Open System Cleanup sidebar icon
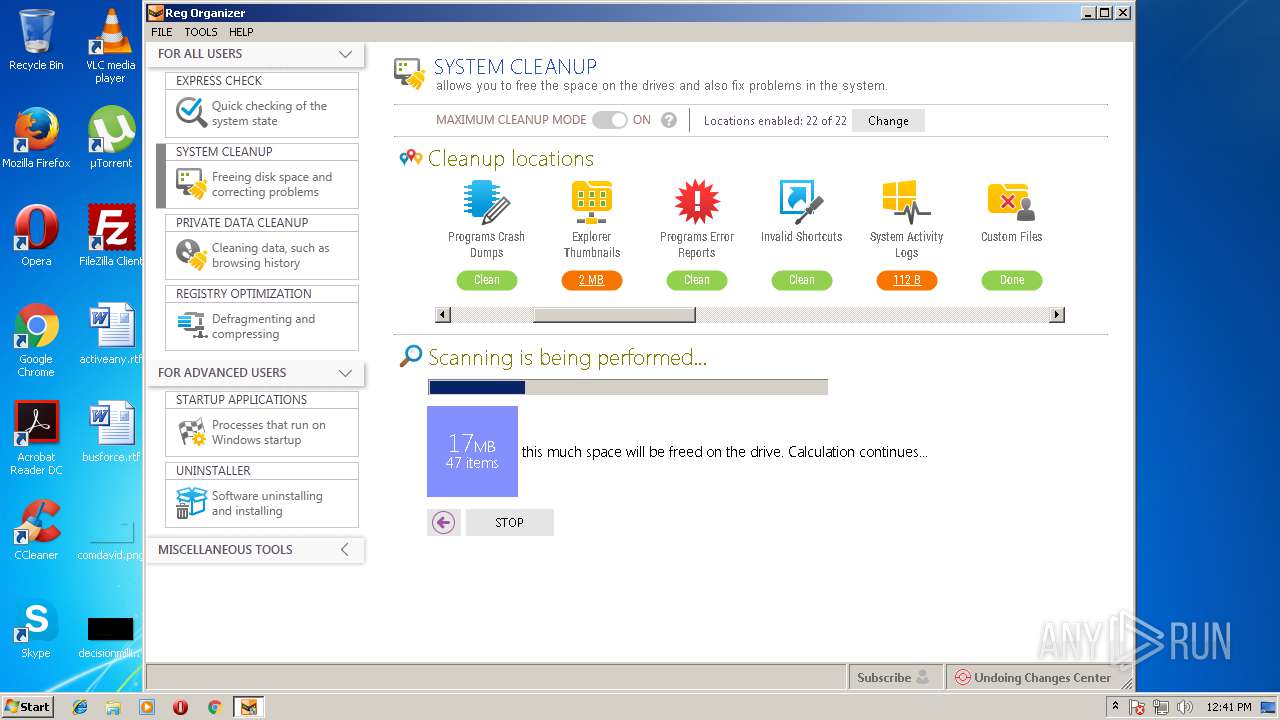Viewport: 1280px width, 720px height. click(x=191, y=184)
